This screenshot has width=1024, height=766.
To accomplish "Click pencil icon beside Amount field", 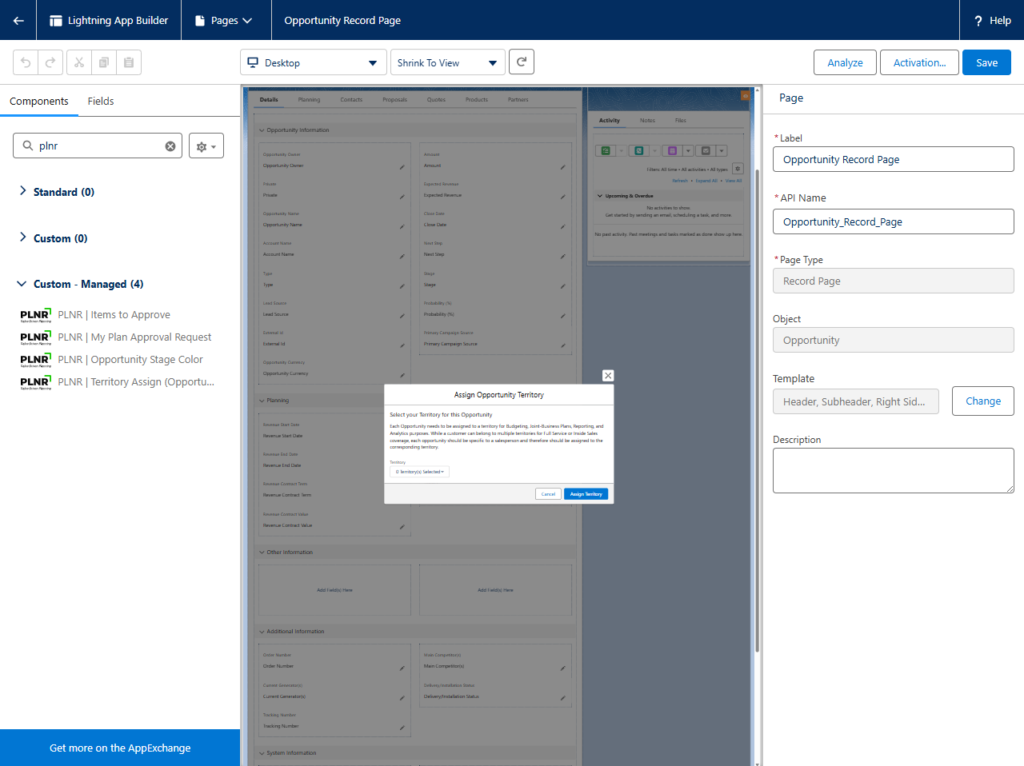I will [562, 167].
